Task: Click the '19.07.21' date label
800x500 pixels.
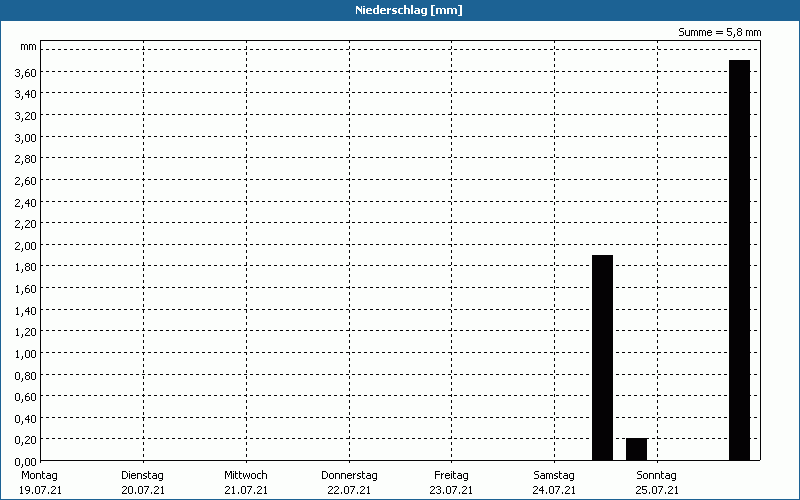Action: click(40, 490)
